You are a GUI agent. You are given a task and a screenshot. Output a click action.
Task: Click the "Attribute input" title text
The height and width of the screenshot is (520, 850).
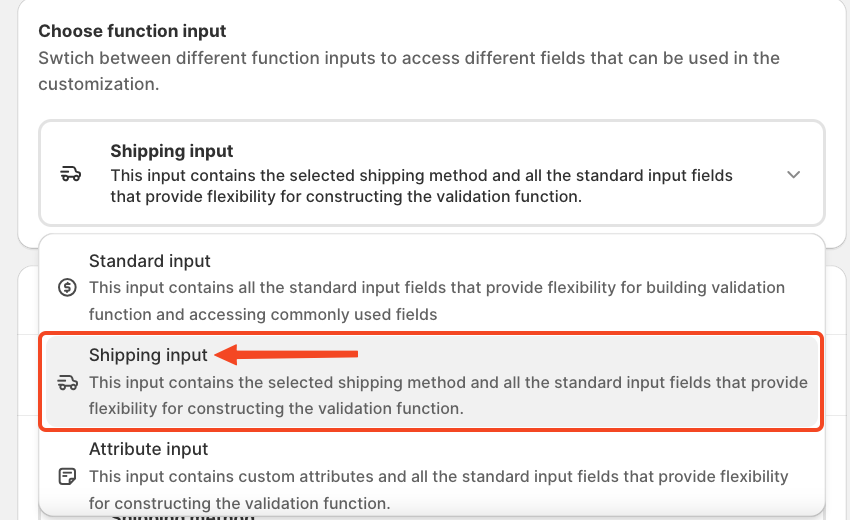pyautogui.click(x=148, y=449)
